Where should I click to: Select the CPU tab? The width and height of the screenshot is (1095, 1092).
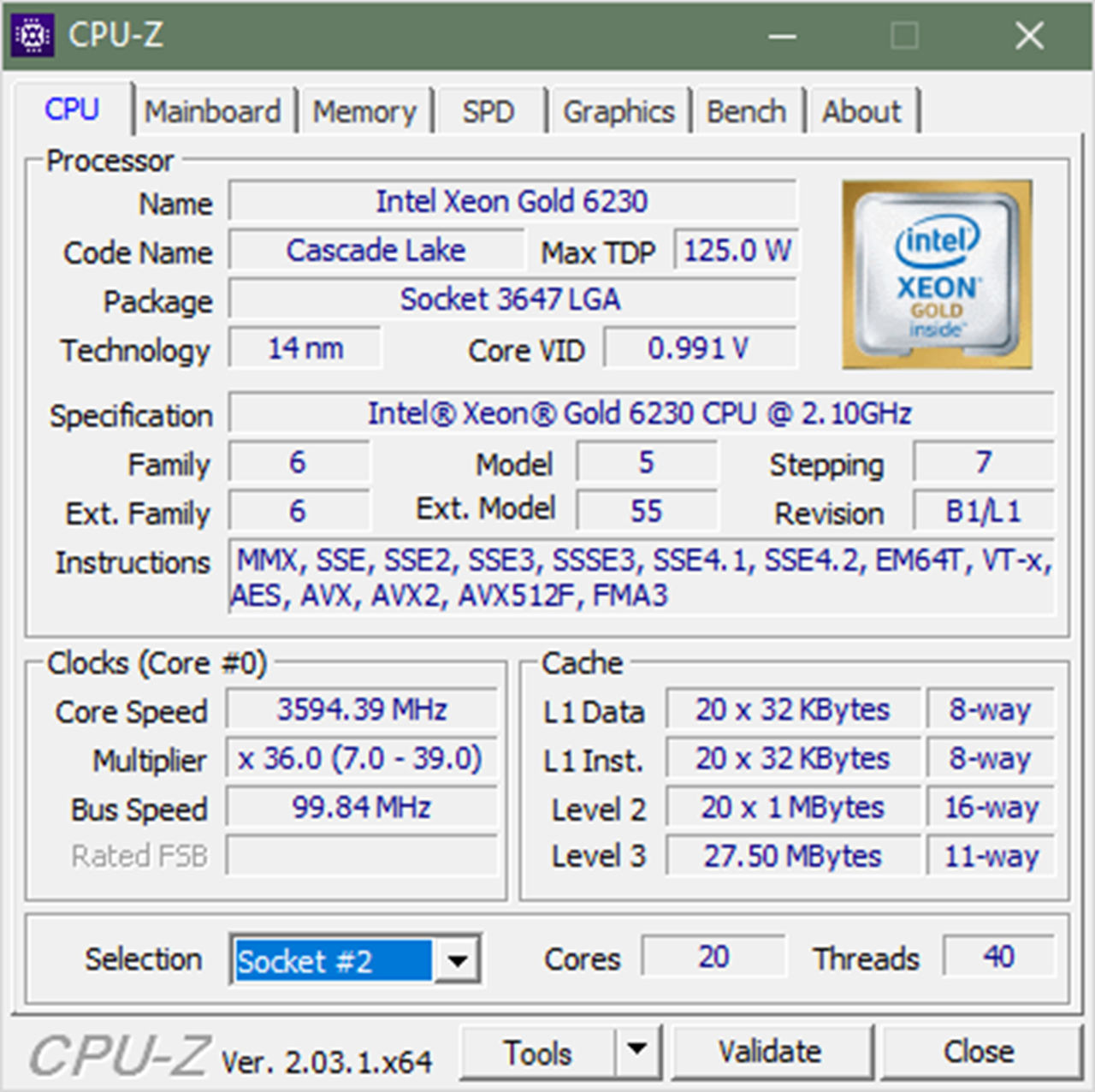tap(72, 110)
